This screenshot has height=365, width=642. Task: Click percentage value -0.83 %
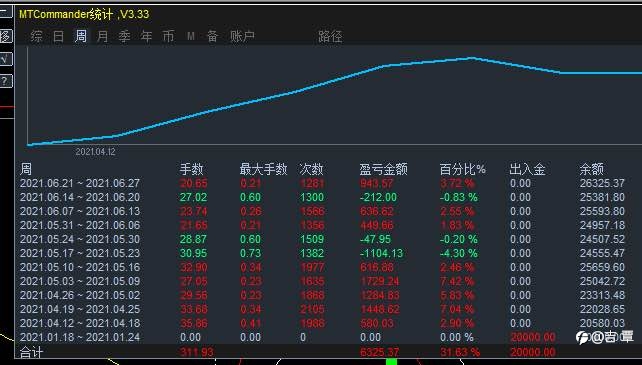click(458, 197)
